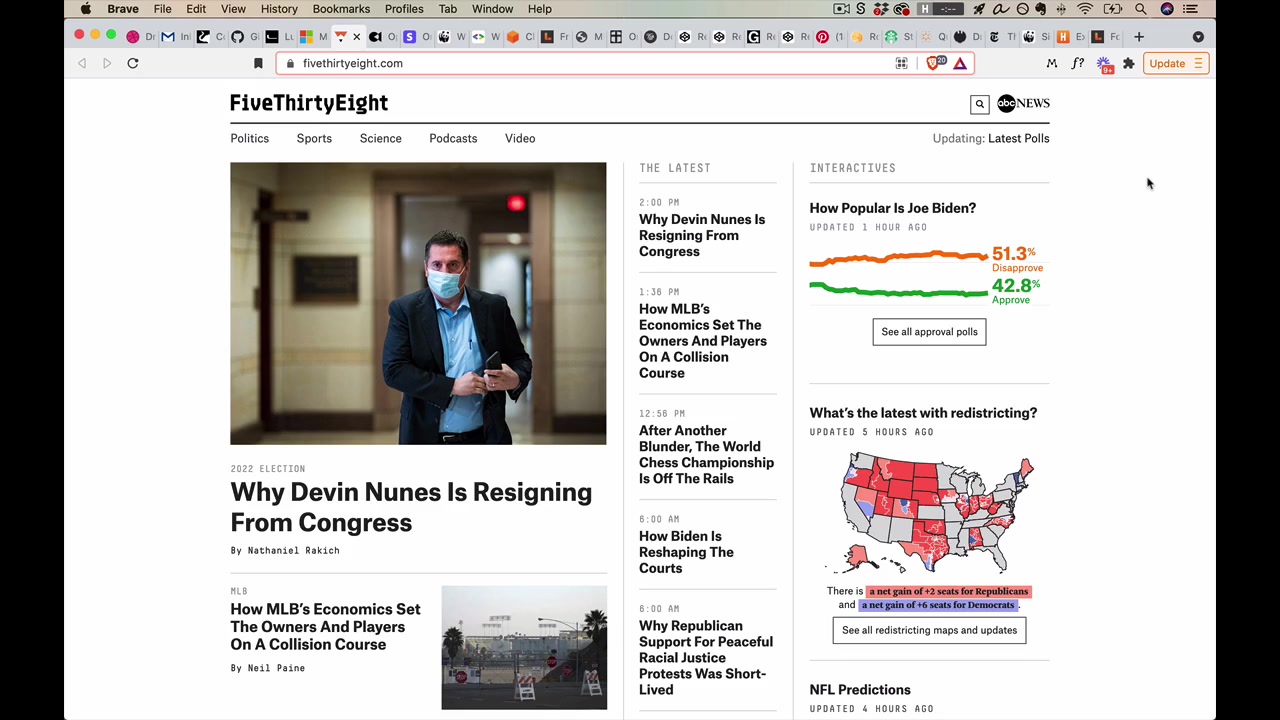Open Spotlight search in menu bar
Viewport: 1280px width, 720px height.
[x=1141, y=9]
